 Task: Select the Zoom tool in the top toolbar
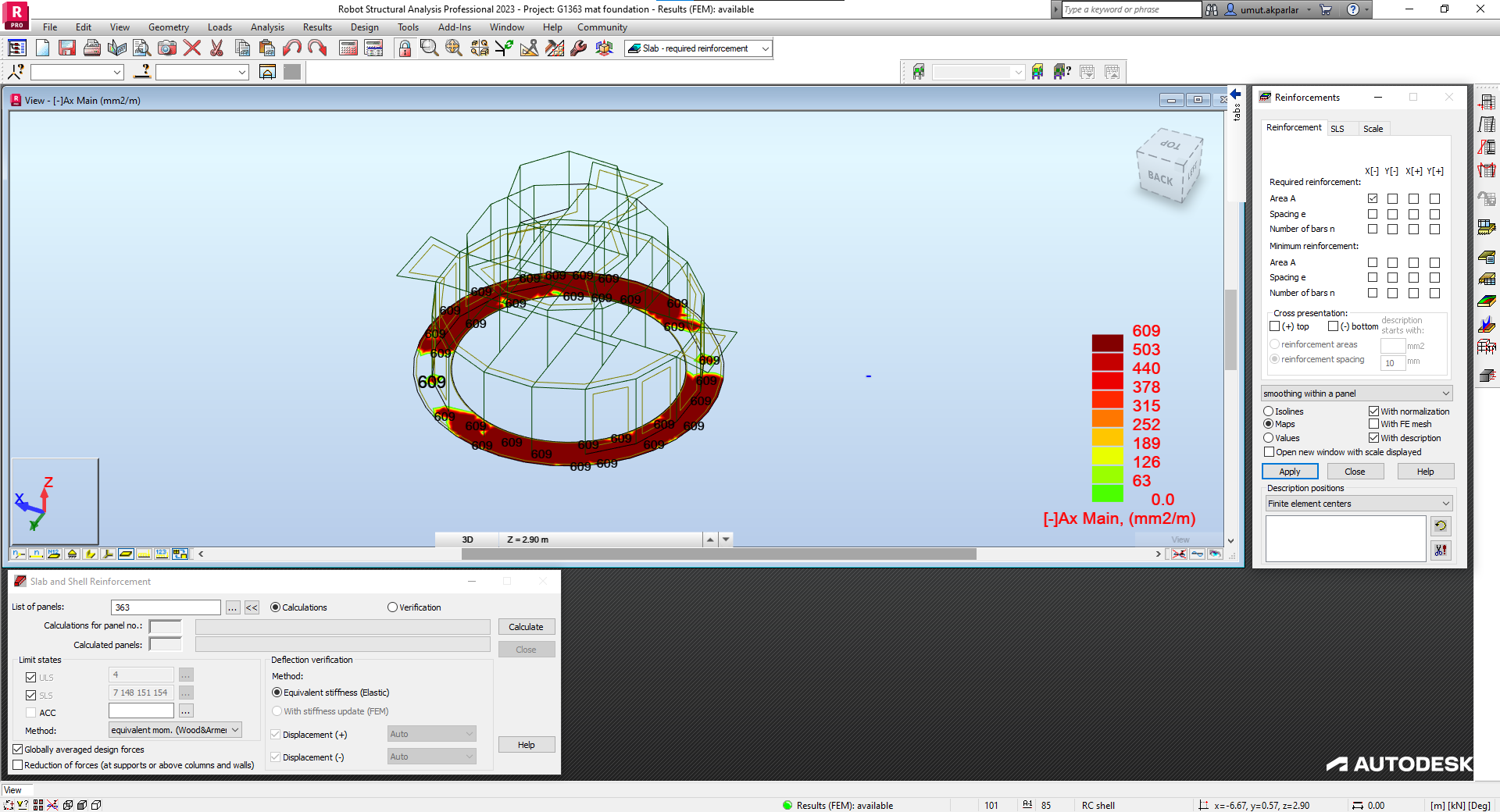pyautogui.click(x=428, y=48)
